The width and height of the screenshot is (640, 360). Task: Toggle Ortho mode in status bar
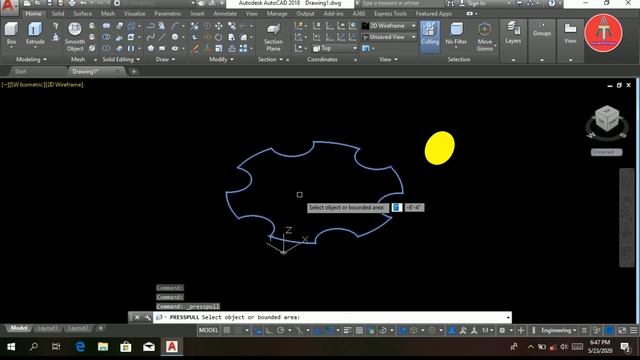(x=269, y=330)
